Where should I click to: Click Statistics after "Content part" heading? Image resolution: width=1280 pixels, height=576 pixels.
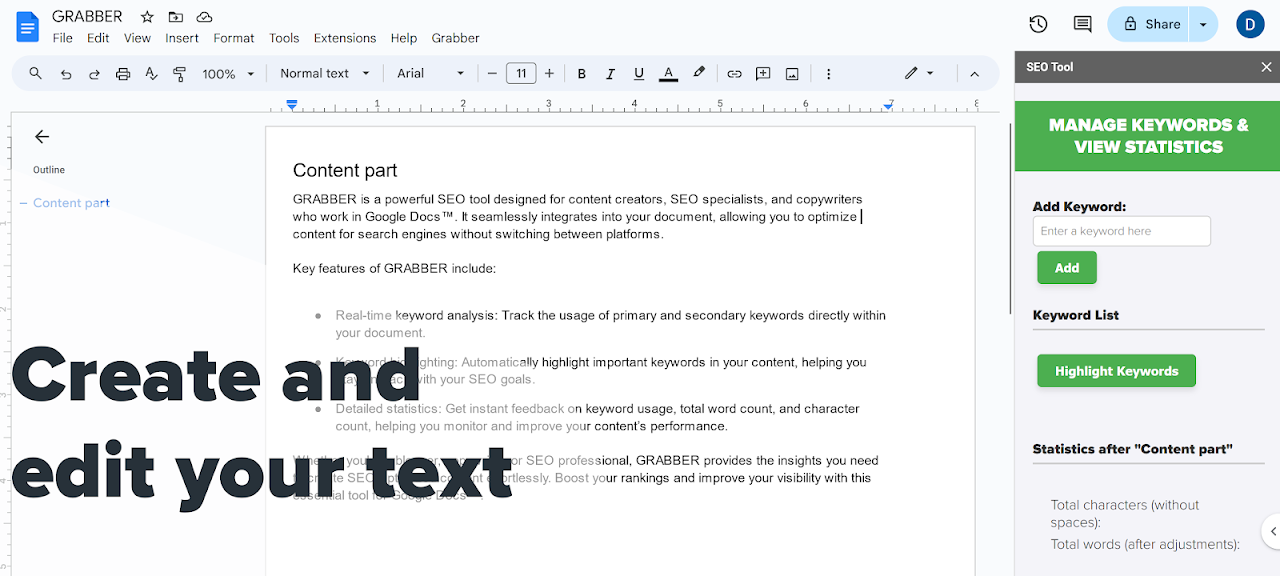(1133, 449)
